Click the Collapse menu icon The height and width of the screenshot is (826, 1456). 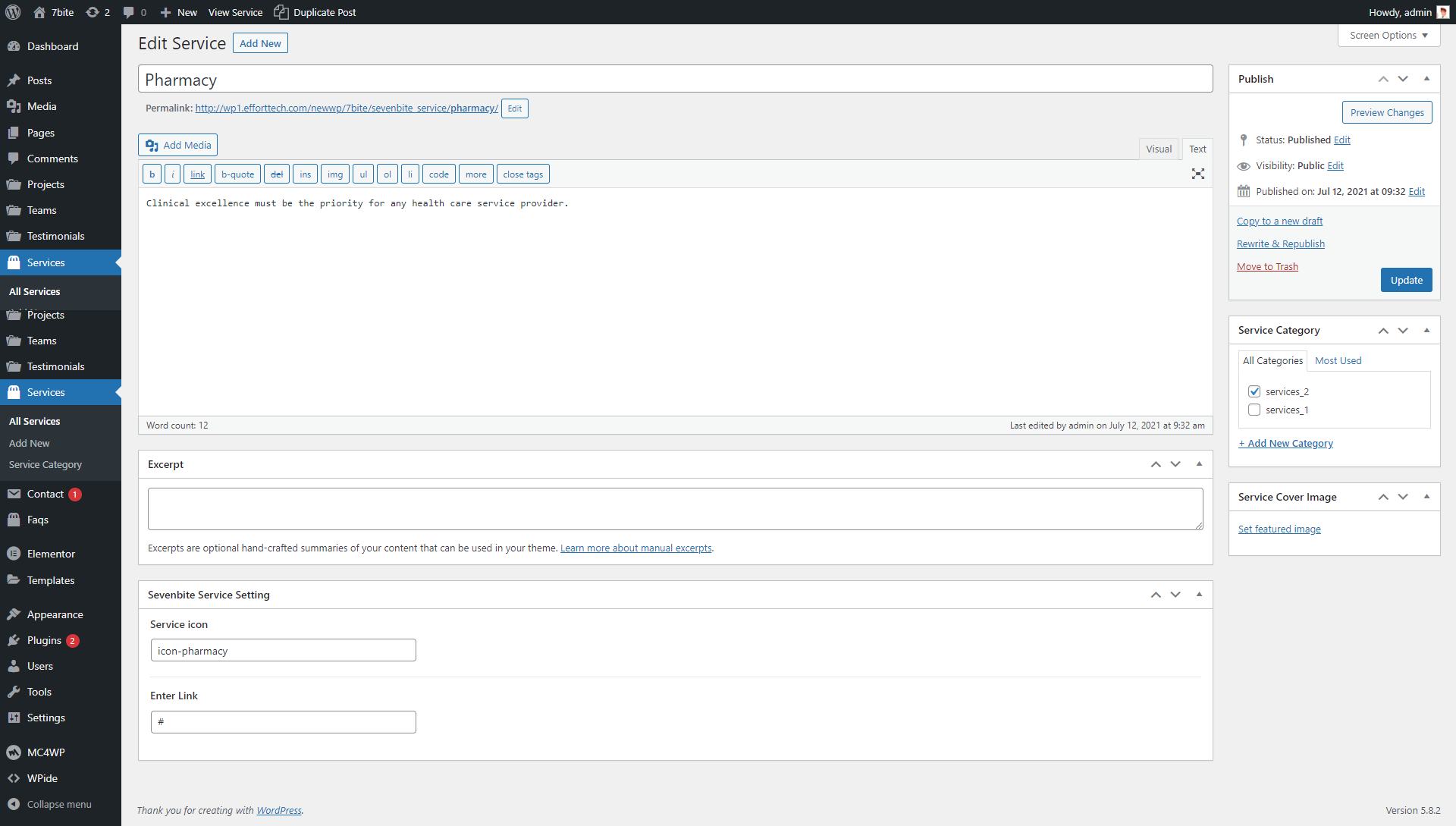click(14, 804)
